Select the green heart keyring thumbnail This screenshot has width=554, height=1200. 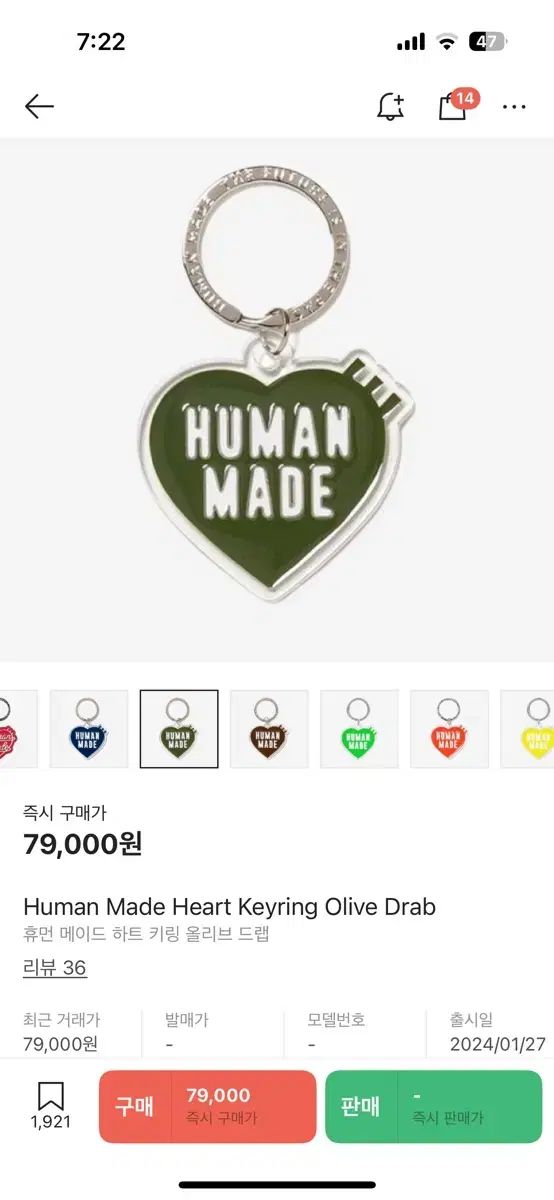[x=359, y=729]
